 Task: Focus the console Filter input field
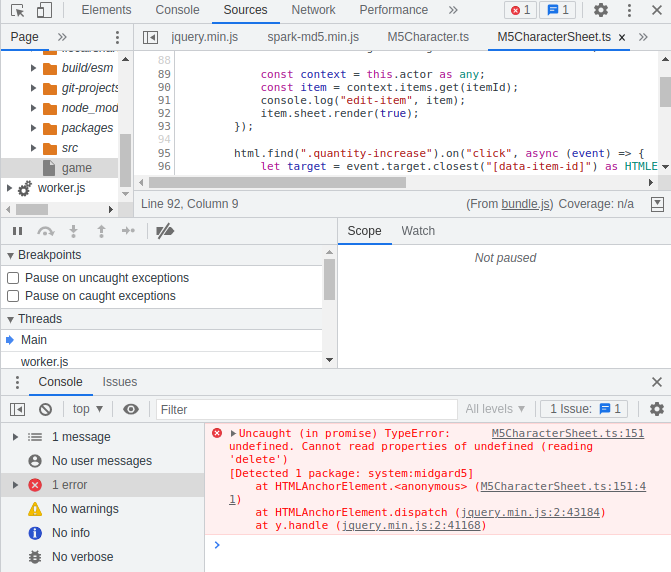coord(305,409)
